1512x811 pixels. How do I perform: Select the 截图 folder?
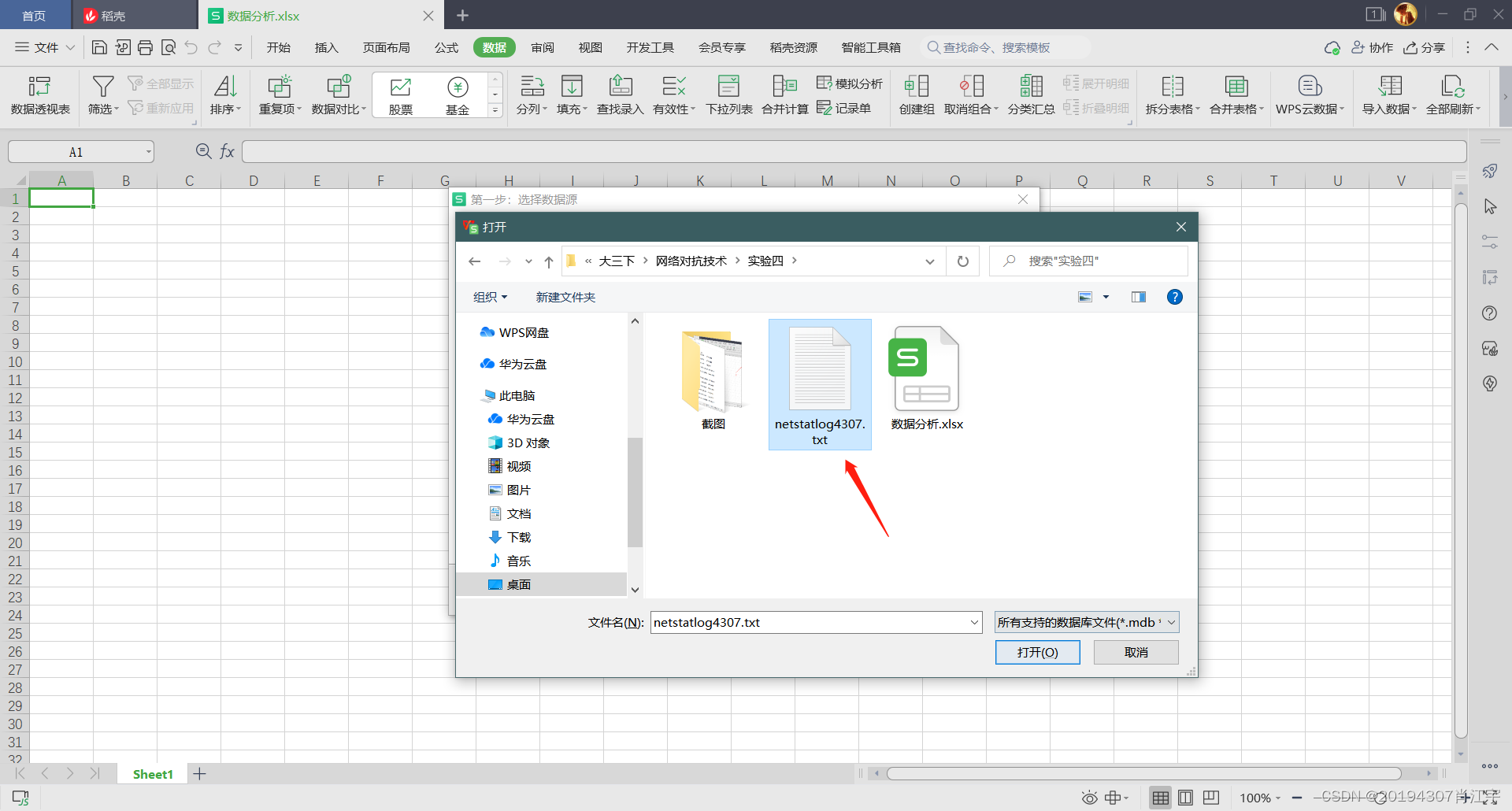pyautogui.click(x=713, y=380)
